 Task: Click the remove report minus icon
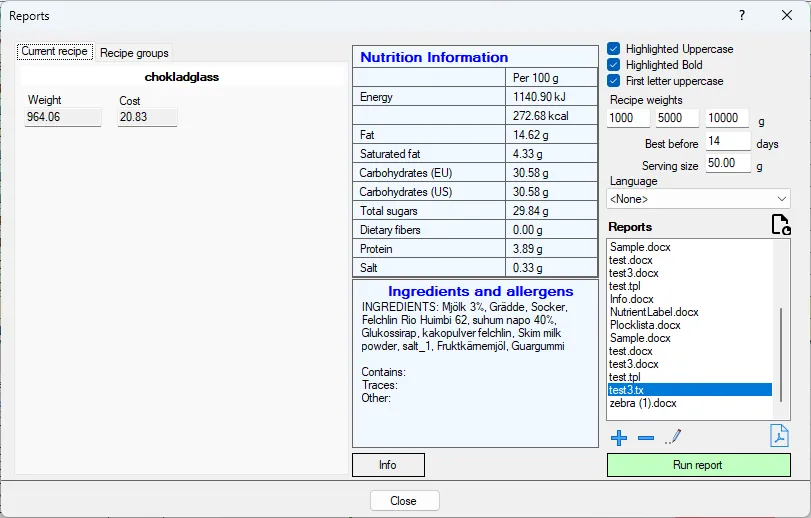646,438
